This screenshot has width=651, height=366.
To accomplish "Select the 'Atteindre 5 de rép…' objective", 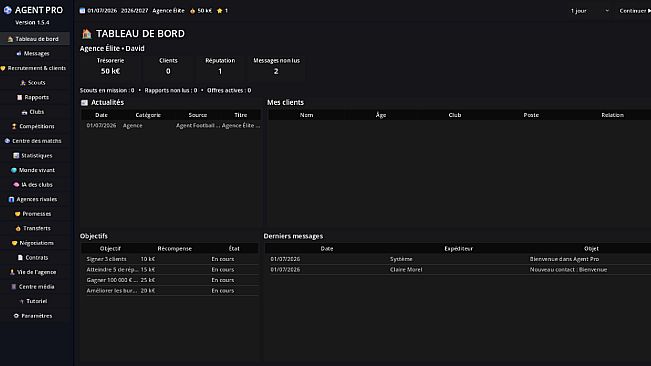I will [170, 269].
